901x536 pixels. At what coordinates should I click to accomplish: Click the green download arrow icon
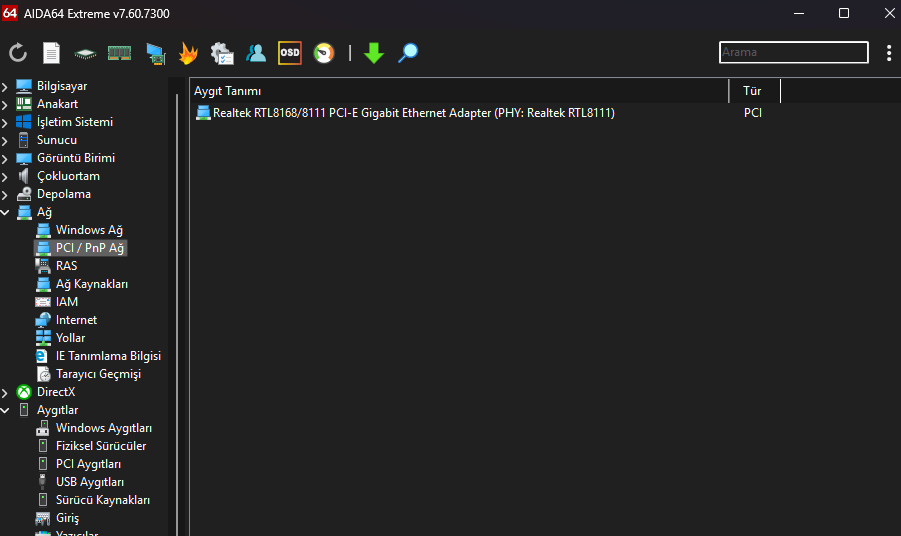point(374,53)
